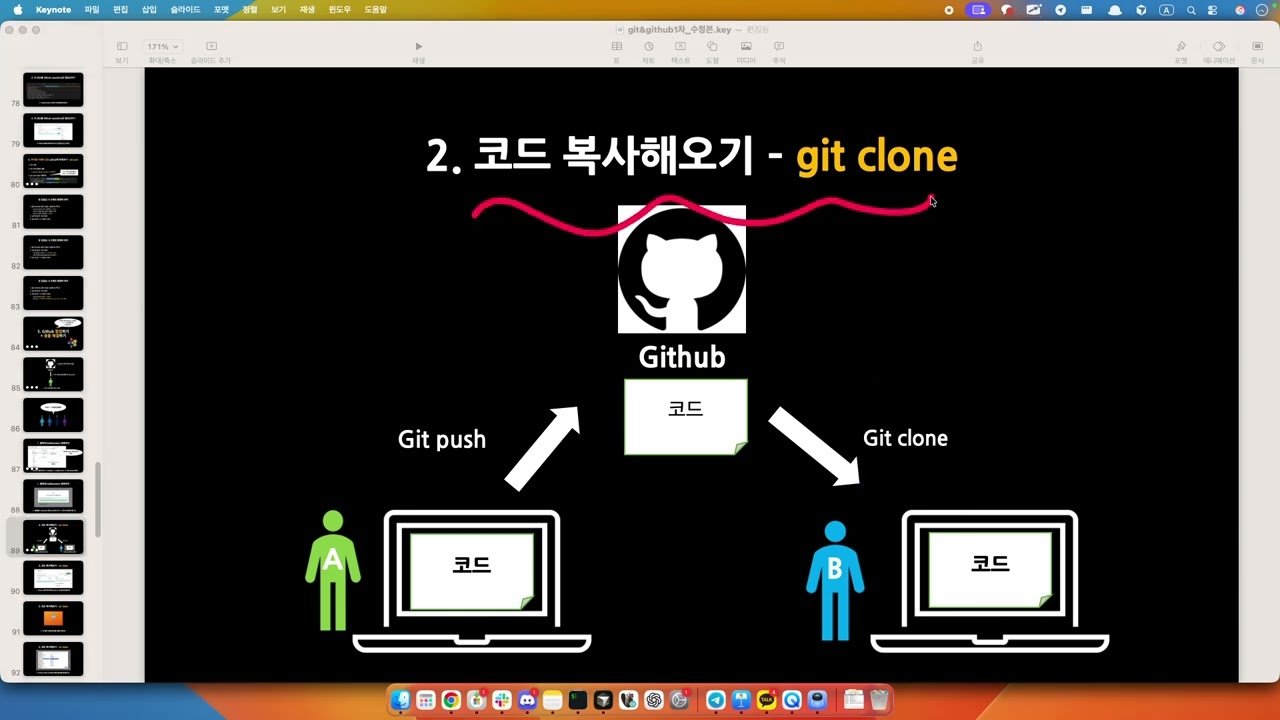Image resolution: width=1280 pixels, height=720 pixels.
Task: Open the 171% zoom level dropdown
Action: tap(162, 47)
